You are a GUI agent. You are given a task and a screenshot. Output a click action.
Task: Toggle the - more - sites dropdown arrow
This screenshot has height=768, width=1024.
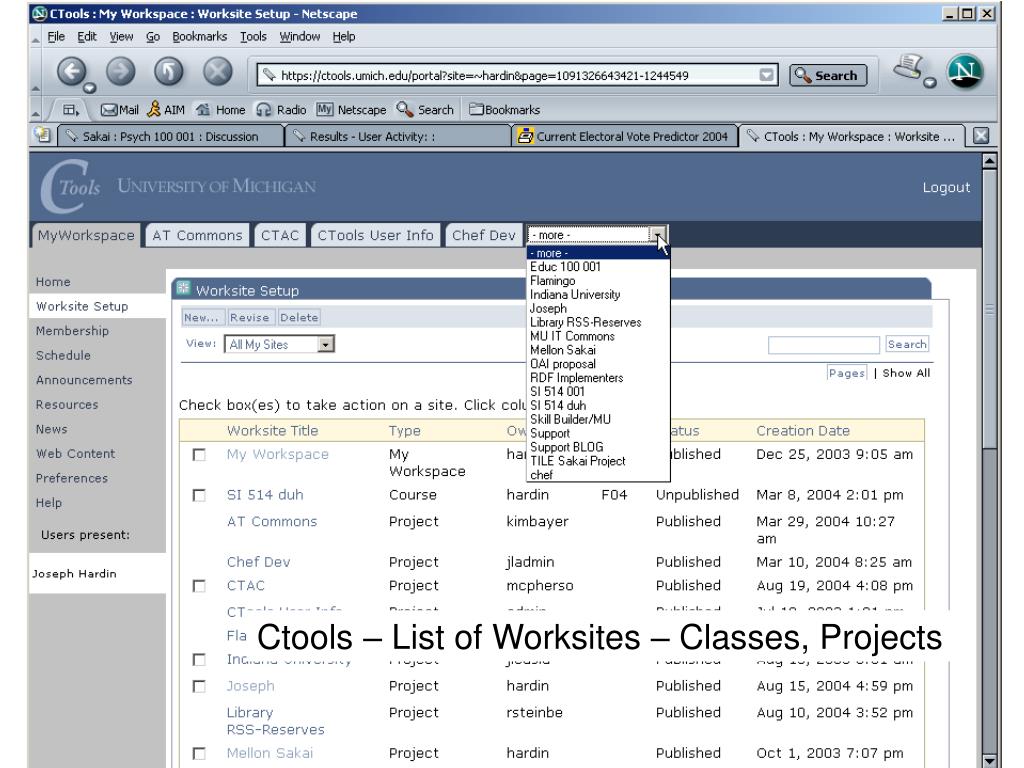[x=658, y=234]
